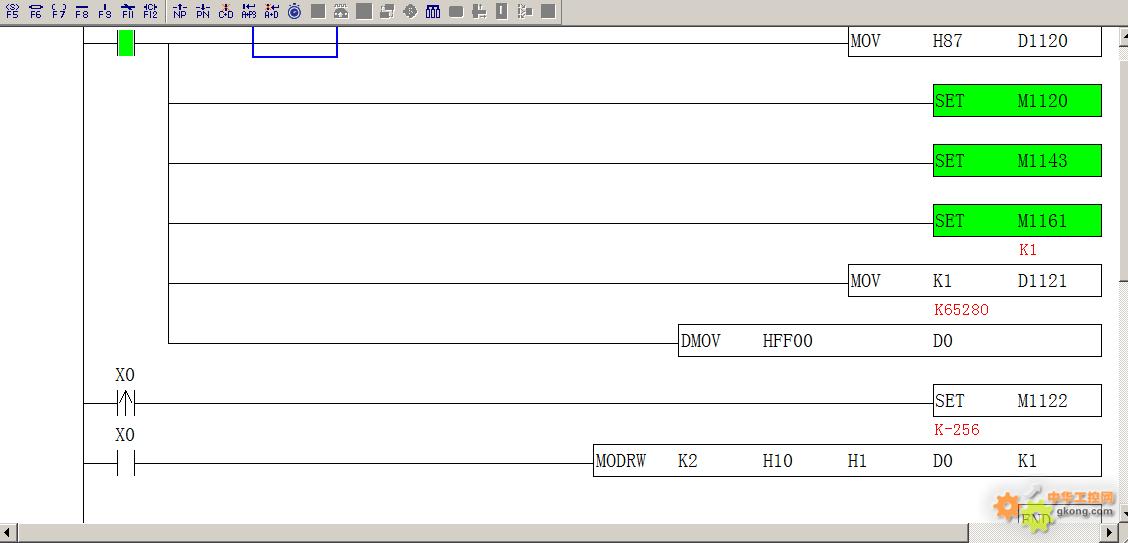Select the green highlighted contact at top
1128x543 pixels.
(x=126, y=43)
